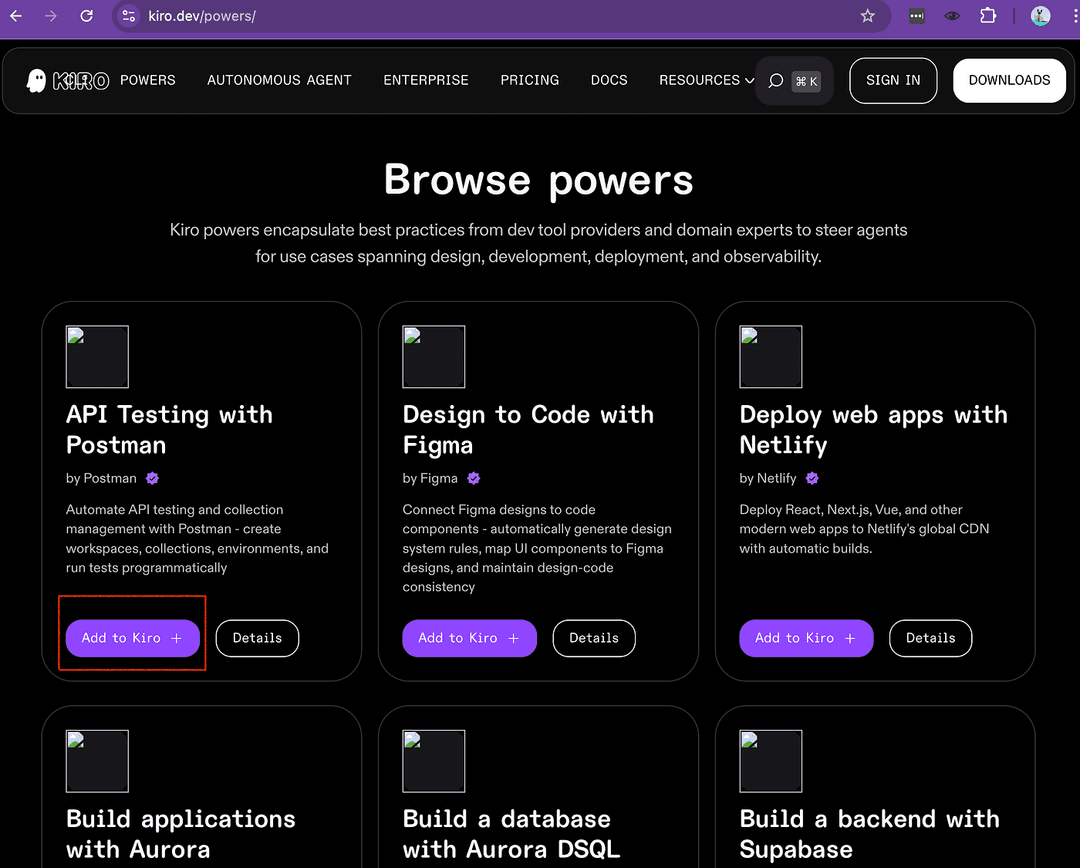Open the ⌘K search box
The width and height of the screenshot is (1080, 868).
pyautogui.click(x=795, y=81)
